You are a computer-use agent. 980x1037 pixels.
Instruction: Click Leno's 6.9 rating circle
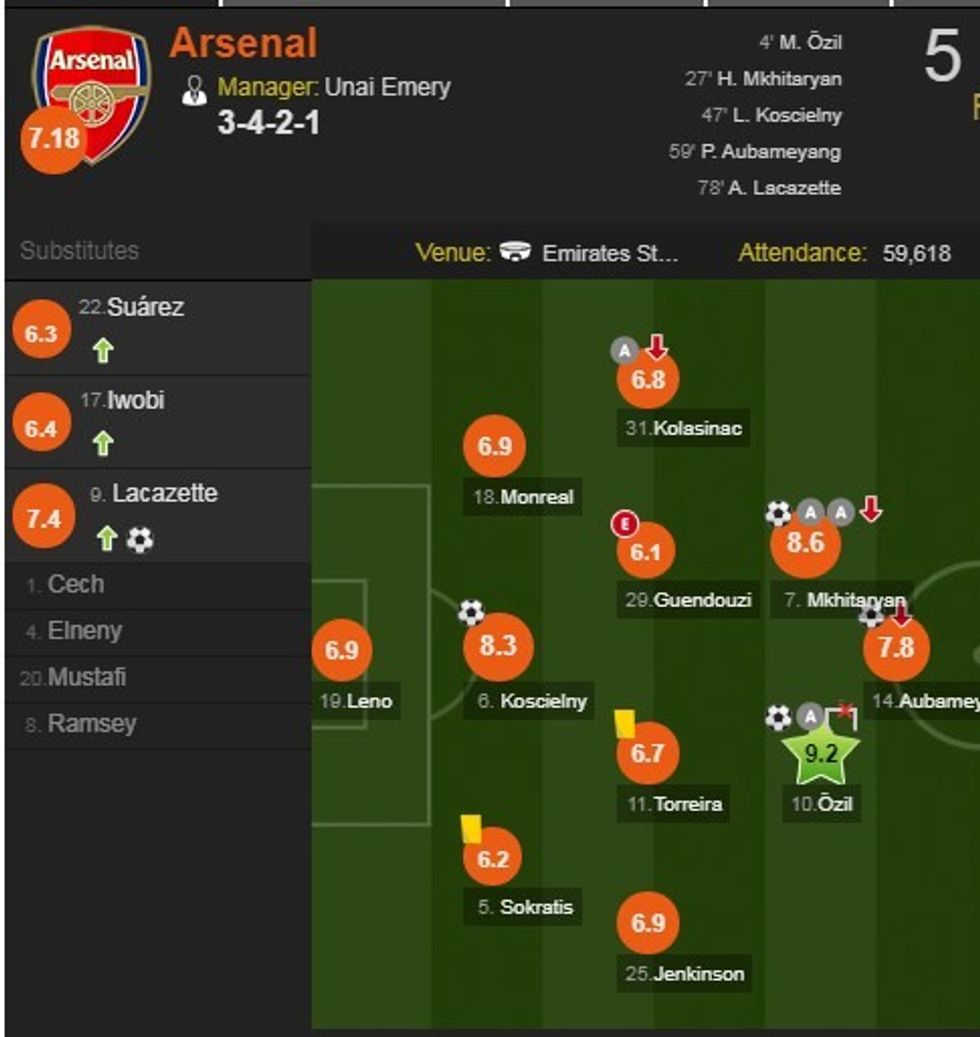pos(341,650)
